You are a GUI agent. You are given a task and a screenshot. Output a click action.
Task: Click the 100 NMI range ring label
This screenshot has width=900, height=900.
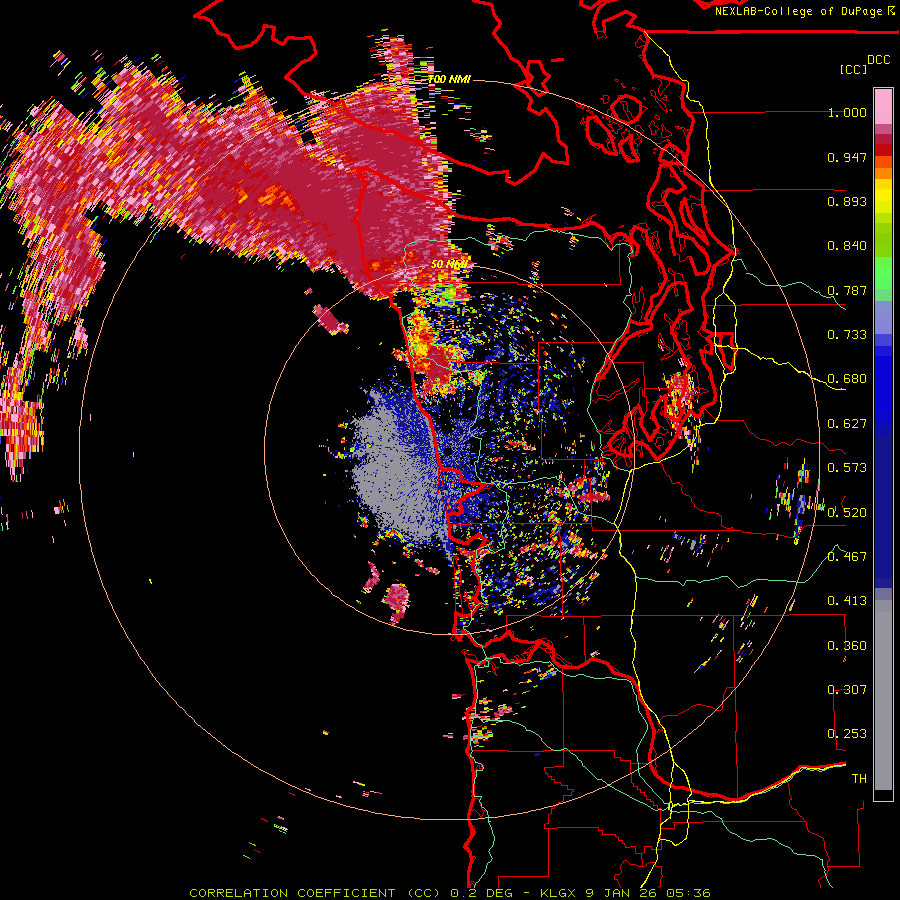click(x=449, y=79)
